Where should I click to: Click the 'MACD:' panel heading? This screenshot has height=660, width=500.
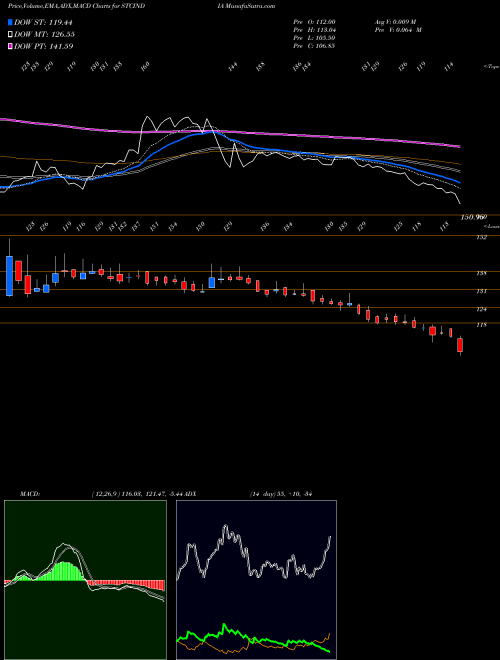[30, 493]
